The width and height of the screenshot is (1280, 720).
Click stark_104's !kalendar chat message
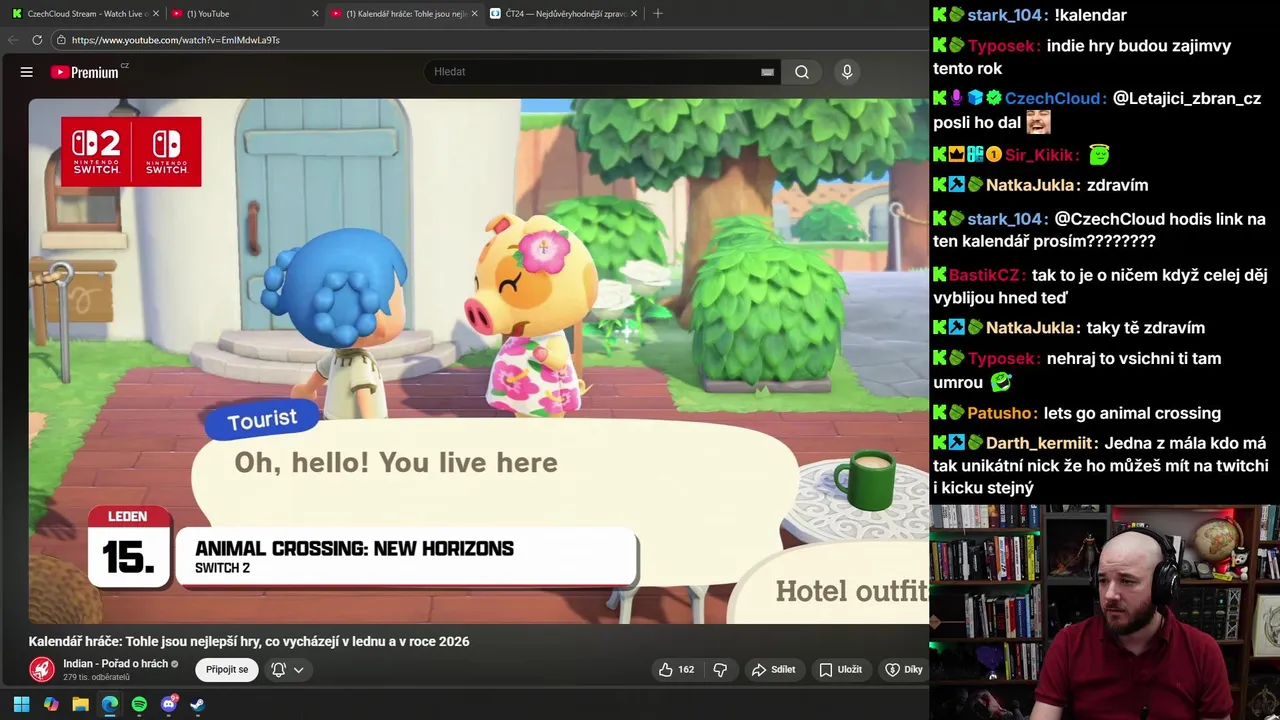point(1090,15)
